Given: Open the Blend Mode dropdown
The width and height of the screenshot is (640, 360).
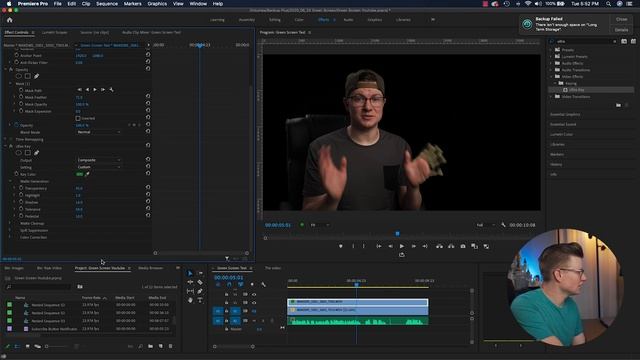Looking at the screenshot, I should point(98,132).
